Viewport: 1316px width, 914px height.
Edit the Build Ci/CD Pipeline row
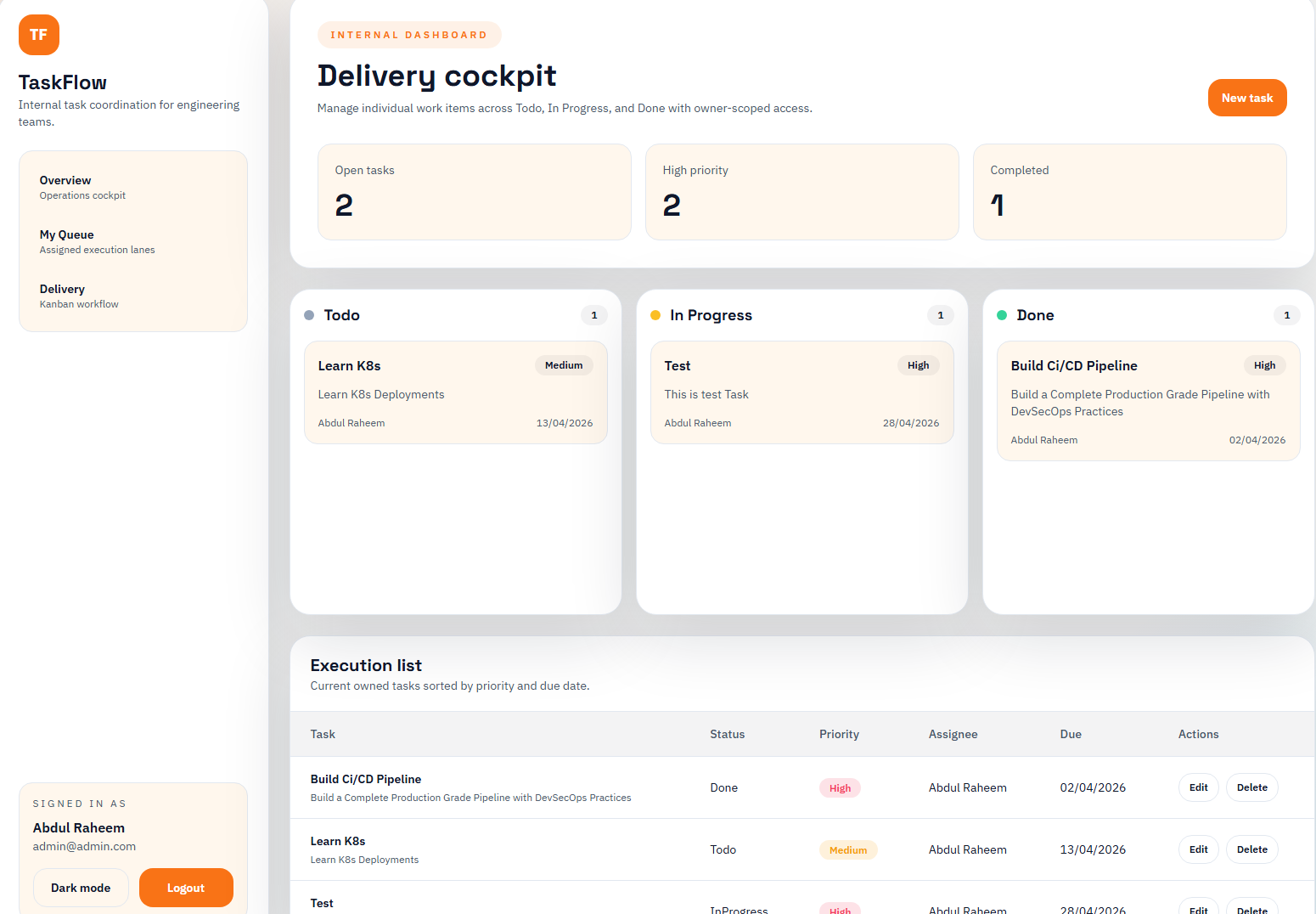click(1198, 787)
